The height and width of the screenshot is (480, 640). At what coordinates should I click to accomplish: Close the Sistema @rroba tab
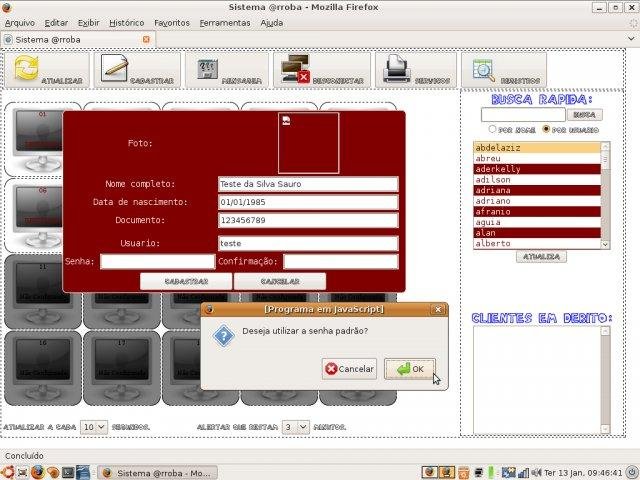(146, 39)
